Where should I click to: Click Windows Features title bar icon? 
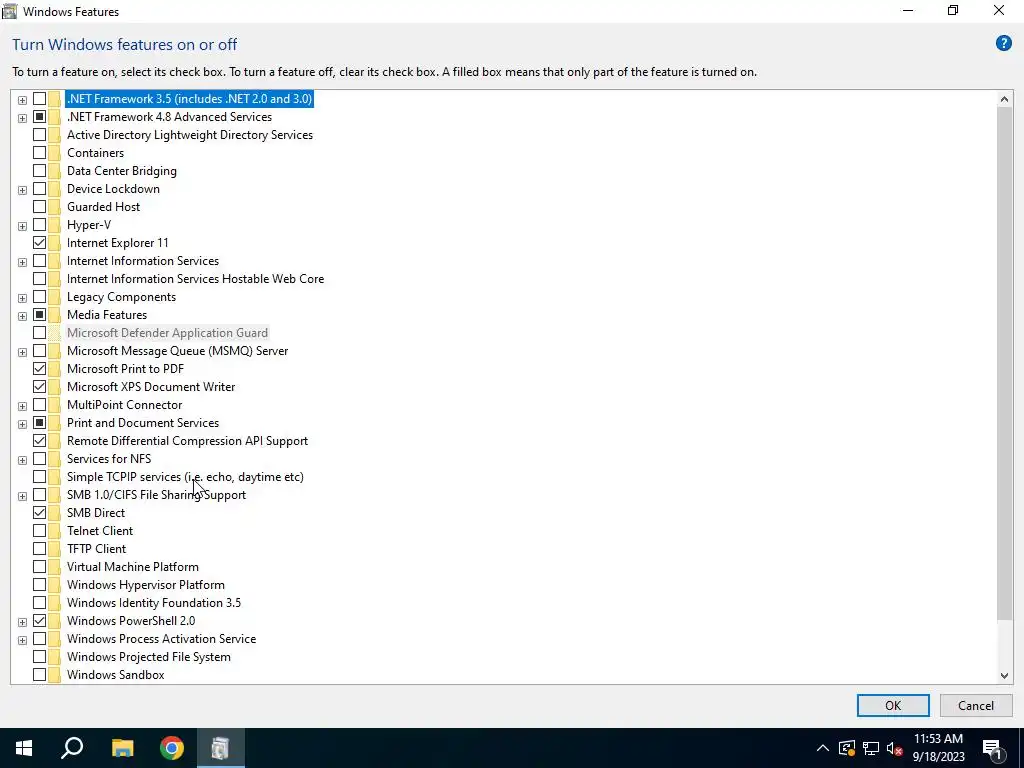pos(9,11)
